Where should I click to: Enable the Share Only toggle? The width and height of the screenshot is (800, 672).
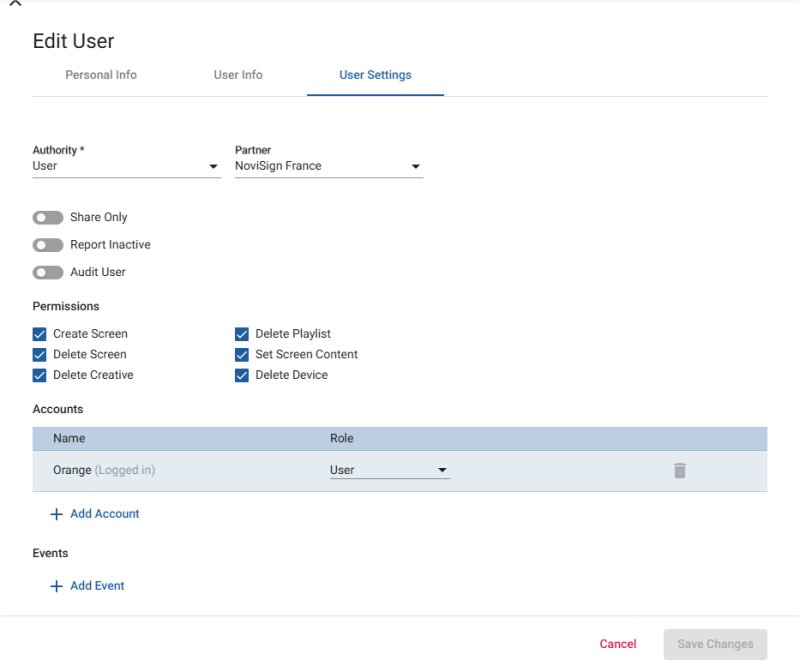46,217
